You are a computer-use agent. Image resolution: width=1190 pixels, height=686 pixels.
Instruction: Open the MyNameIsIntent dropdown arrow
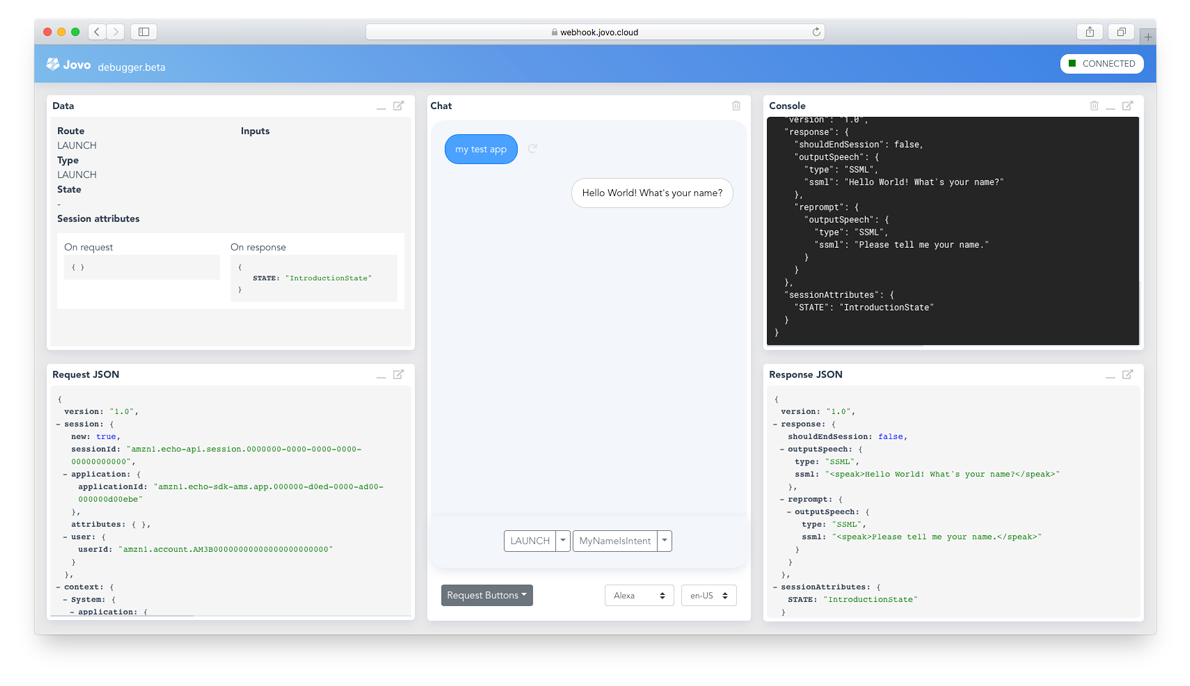[x=665, y=541]
